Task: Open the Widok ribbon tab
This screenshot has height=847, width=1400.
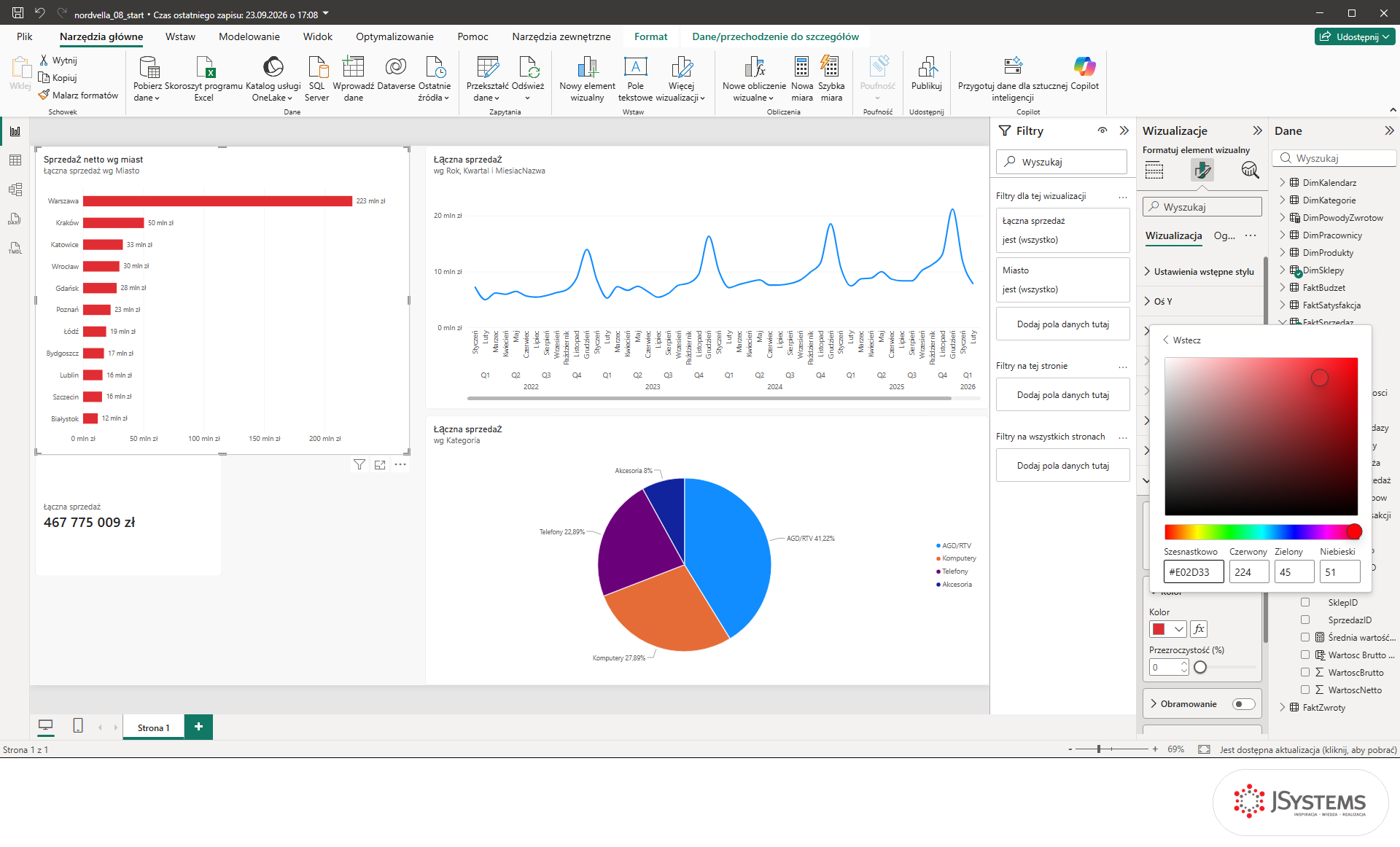Action: [x=318, y=36]
